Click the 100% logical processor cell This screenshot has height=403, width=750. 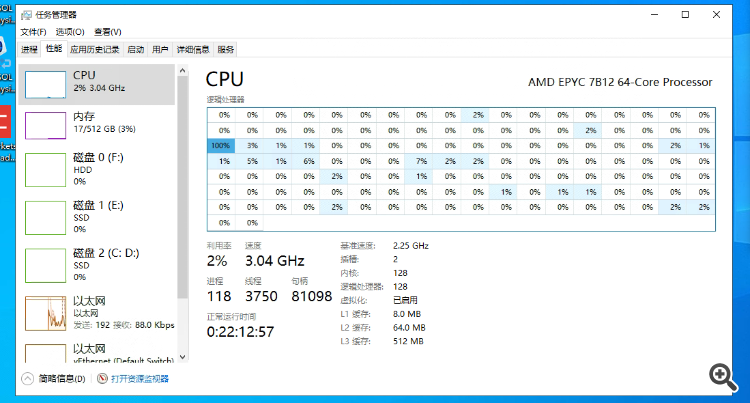(221, 145)
